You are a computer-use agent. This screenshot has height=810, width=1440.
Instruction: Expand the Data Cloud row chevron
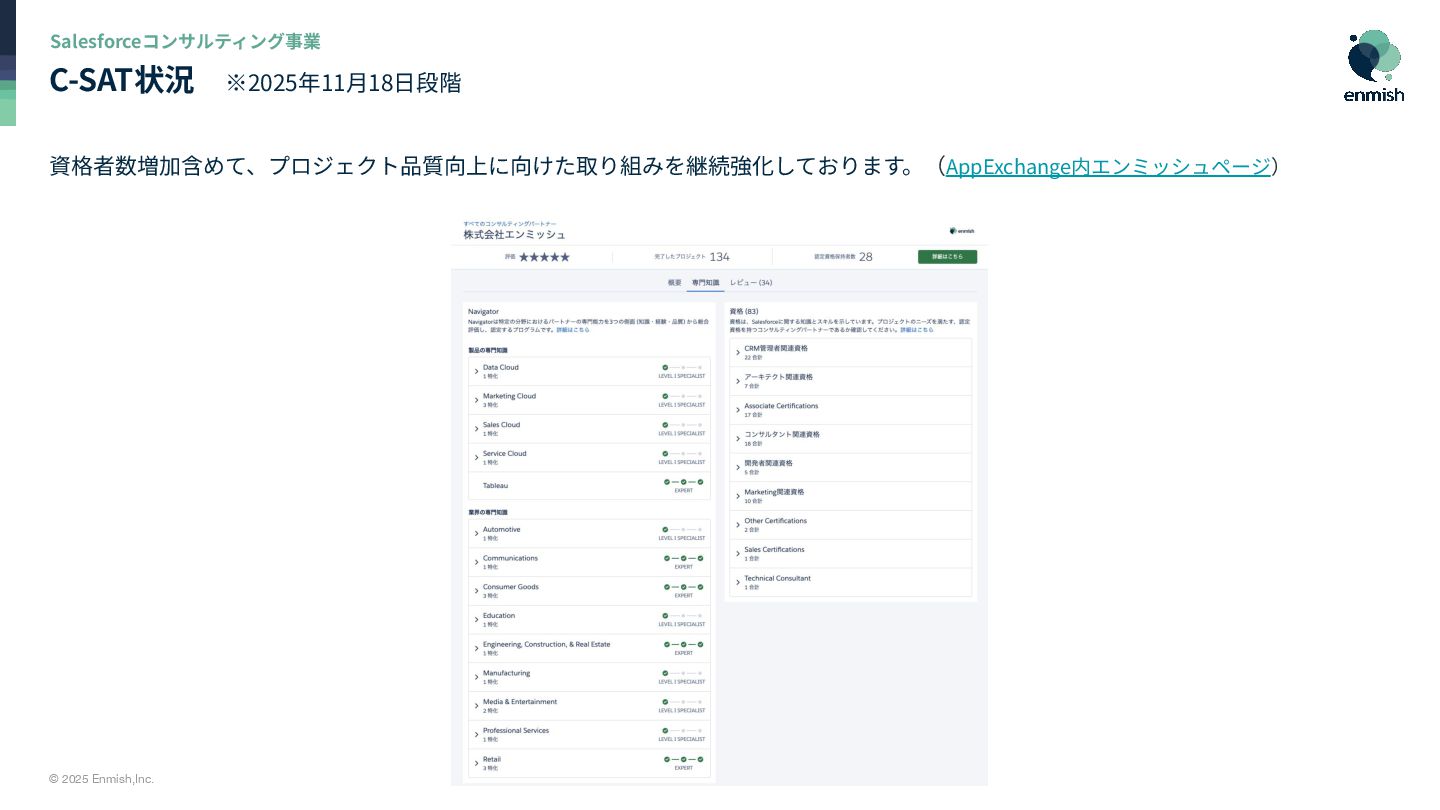[476, 371]
